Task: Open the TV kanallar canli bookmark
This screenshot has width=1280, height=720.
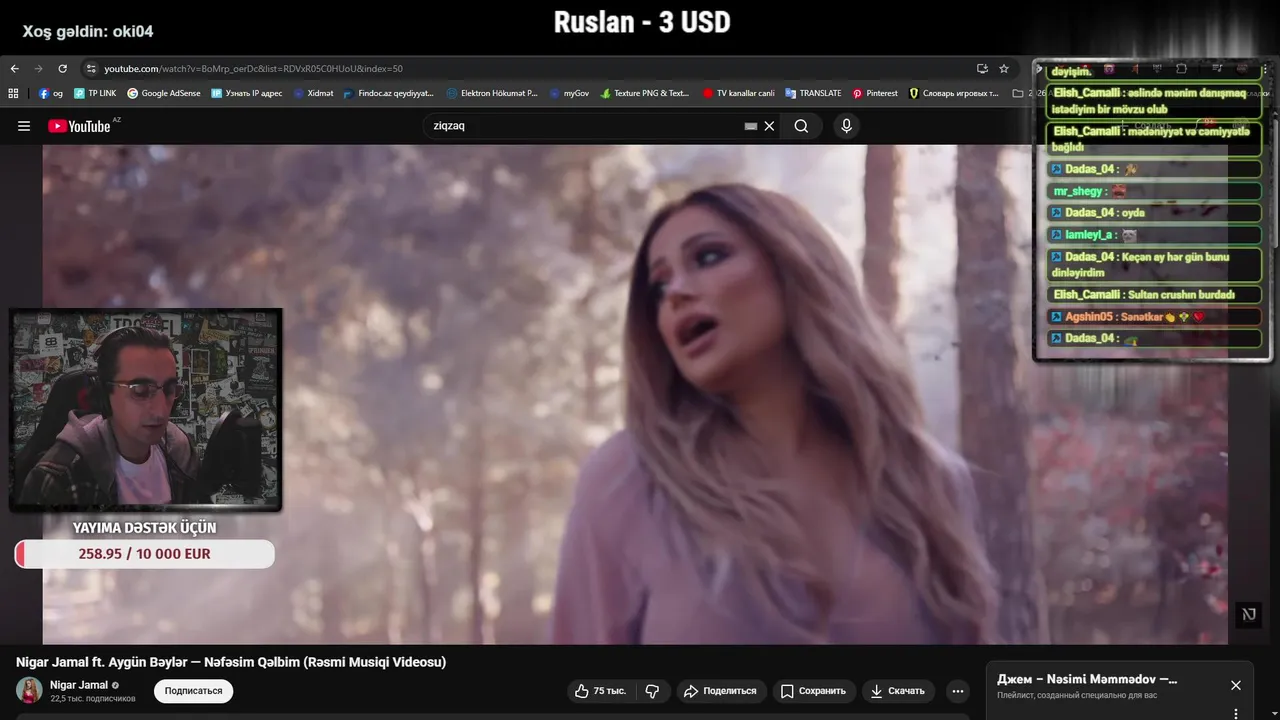Action: point(739,93)
